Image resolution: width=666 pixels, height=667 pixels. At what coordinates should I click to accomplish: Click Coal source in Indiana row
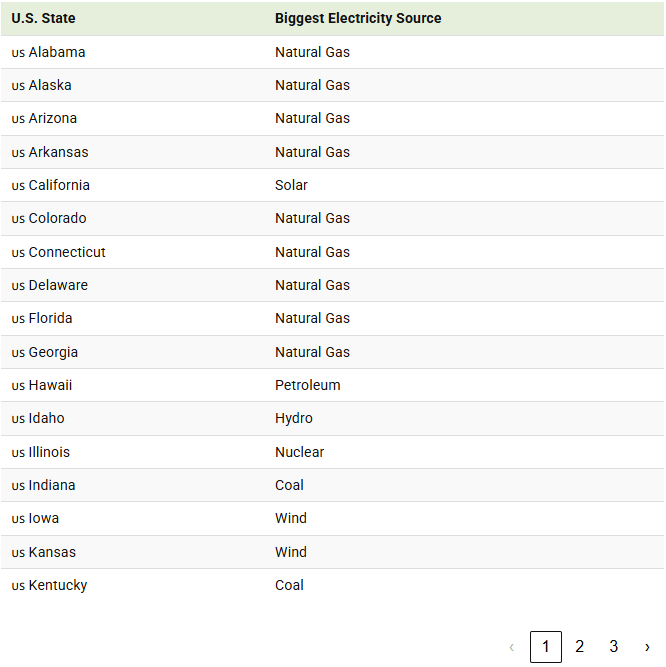(289, 485)
